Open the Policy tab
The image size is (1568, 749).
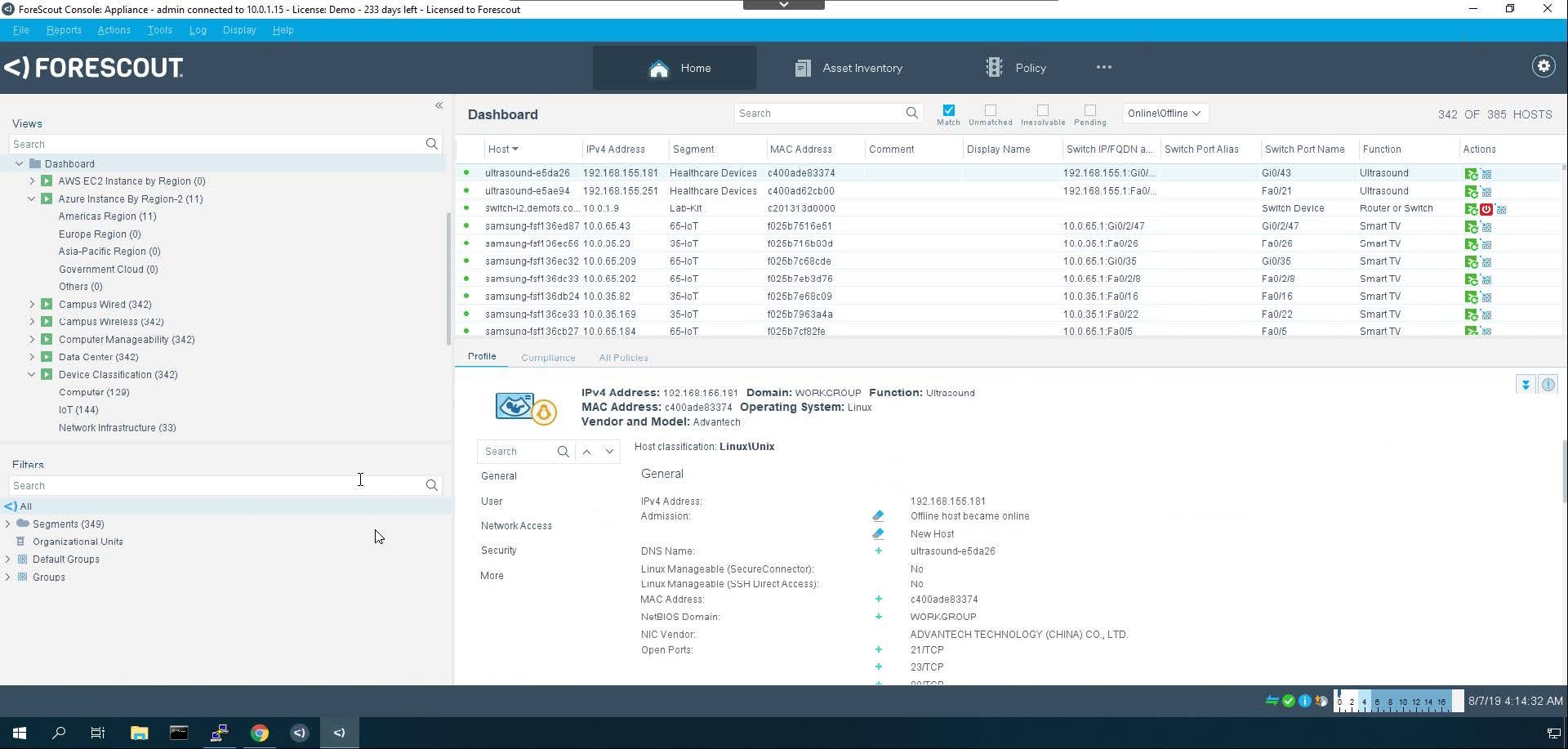pyautogui.click(x=1016, y=68)
